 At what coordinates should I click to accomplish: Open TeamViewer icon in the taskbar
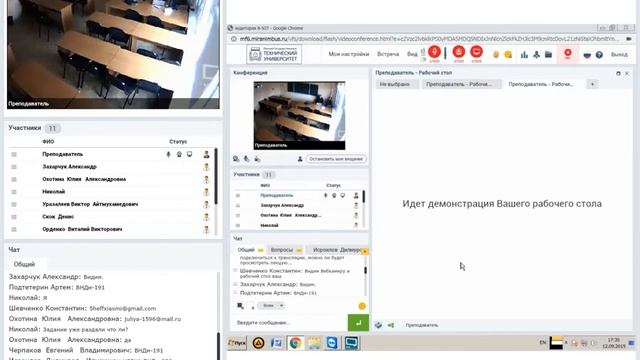pyautogui.click(x=332, y=343)
